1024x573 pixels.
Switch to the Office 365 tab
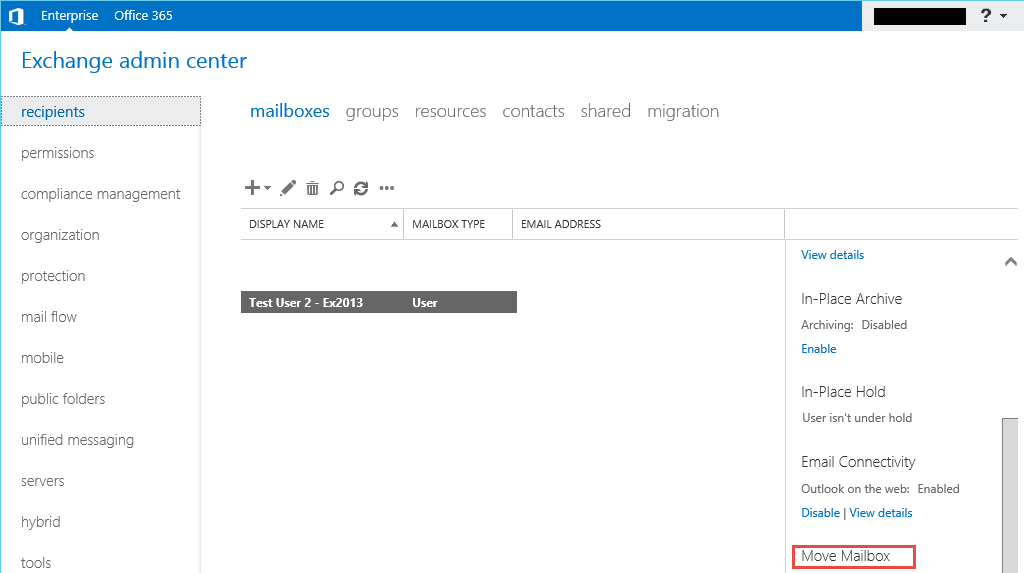[143, 16]
